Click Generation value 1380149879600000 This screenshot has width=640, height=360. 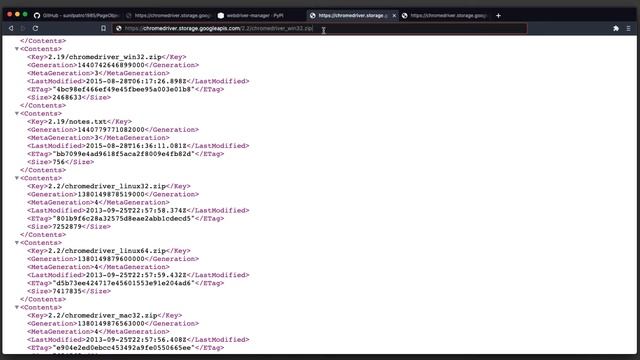coord(111,259)
